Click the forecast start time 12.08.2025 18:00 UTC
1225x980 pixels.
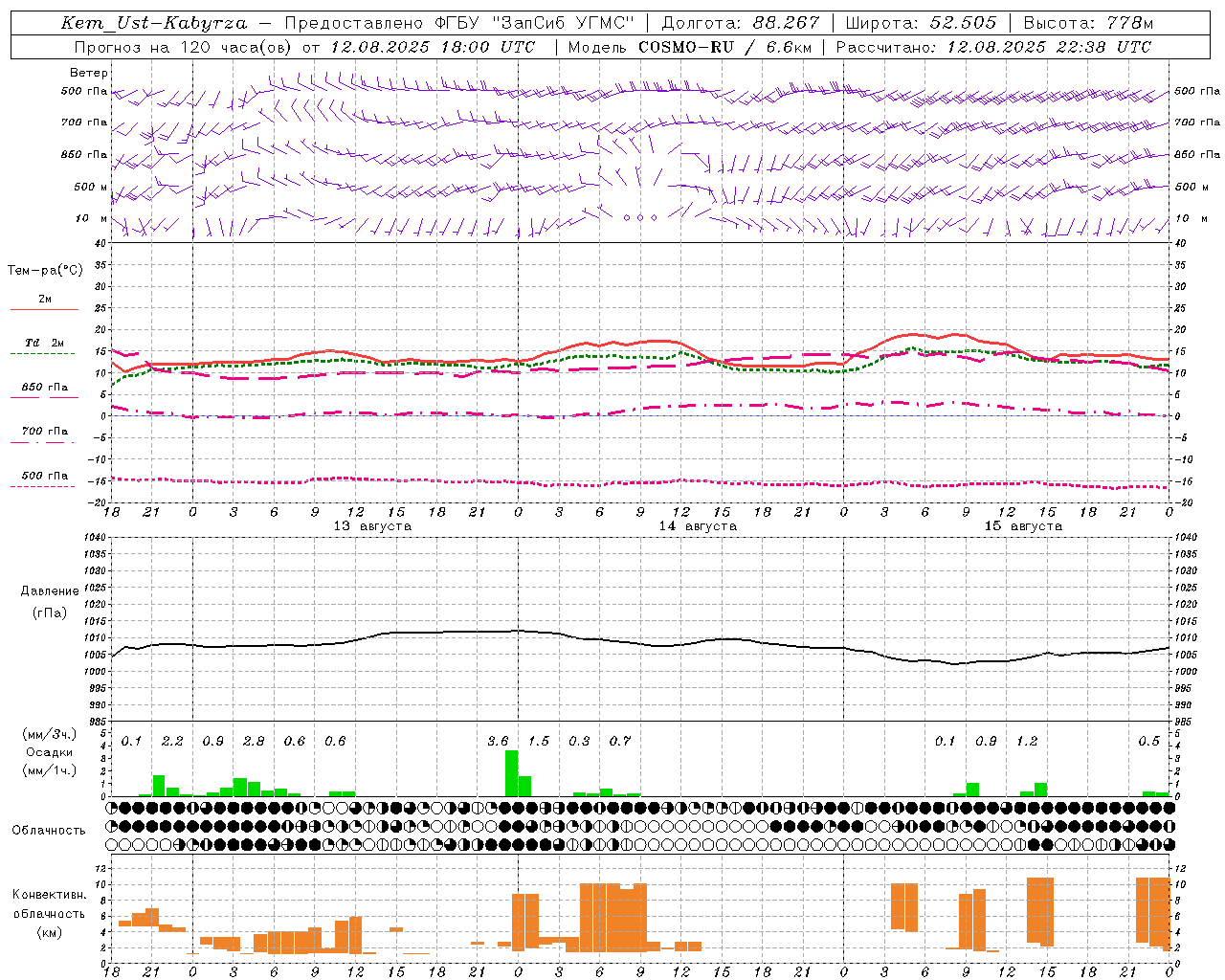click(434, 47)
